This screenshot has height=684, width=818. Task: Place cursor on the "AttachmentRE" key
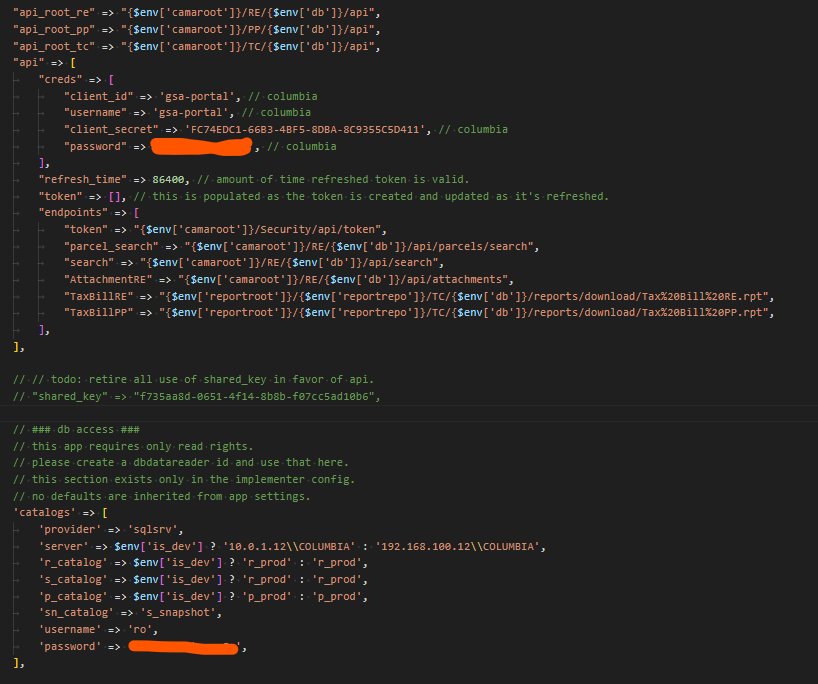coord(107,279)
